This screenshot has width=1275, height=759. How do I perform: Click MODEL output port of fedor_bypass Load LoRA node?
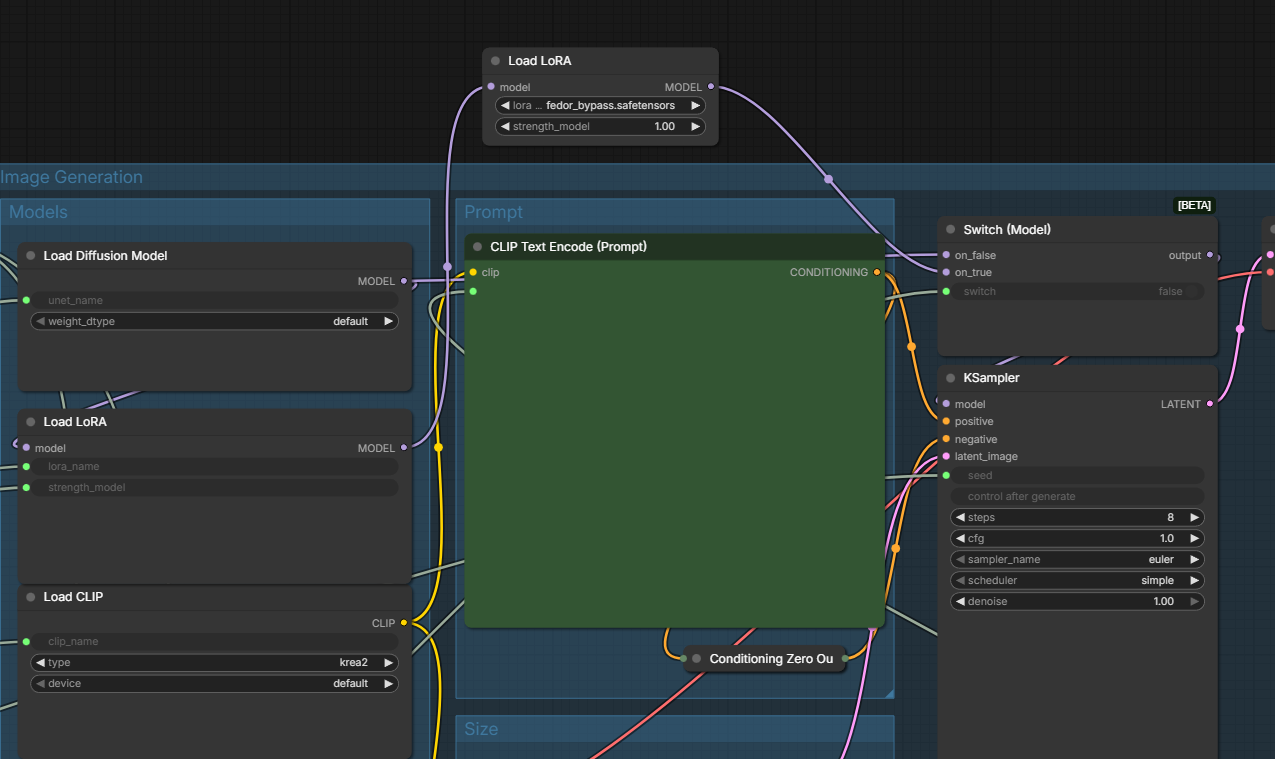[711, 87]
